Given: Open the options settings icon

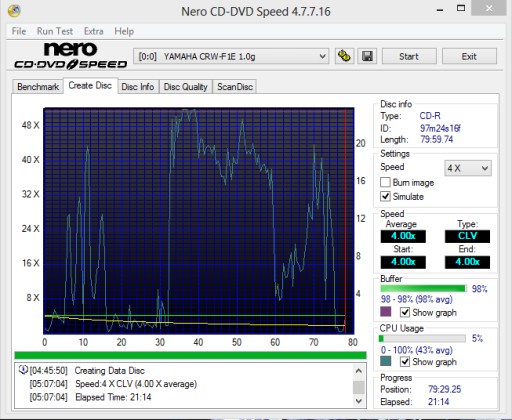Looking at the screenshot, I should pyautogui.click(x=344, y=56).
